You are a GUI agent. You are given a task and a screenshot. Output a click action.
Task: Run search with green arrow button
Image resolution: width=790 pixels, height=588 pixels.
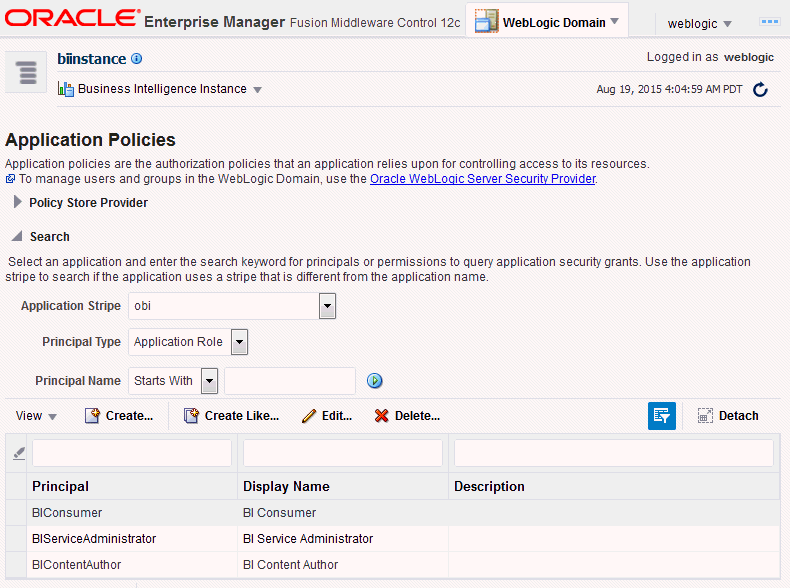point(374,380)
